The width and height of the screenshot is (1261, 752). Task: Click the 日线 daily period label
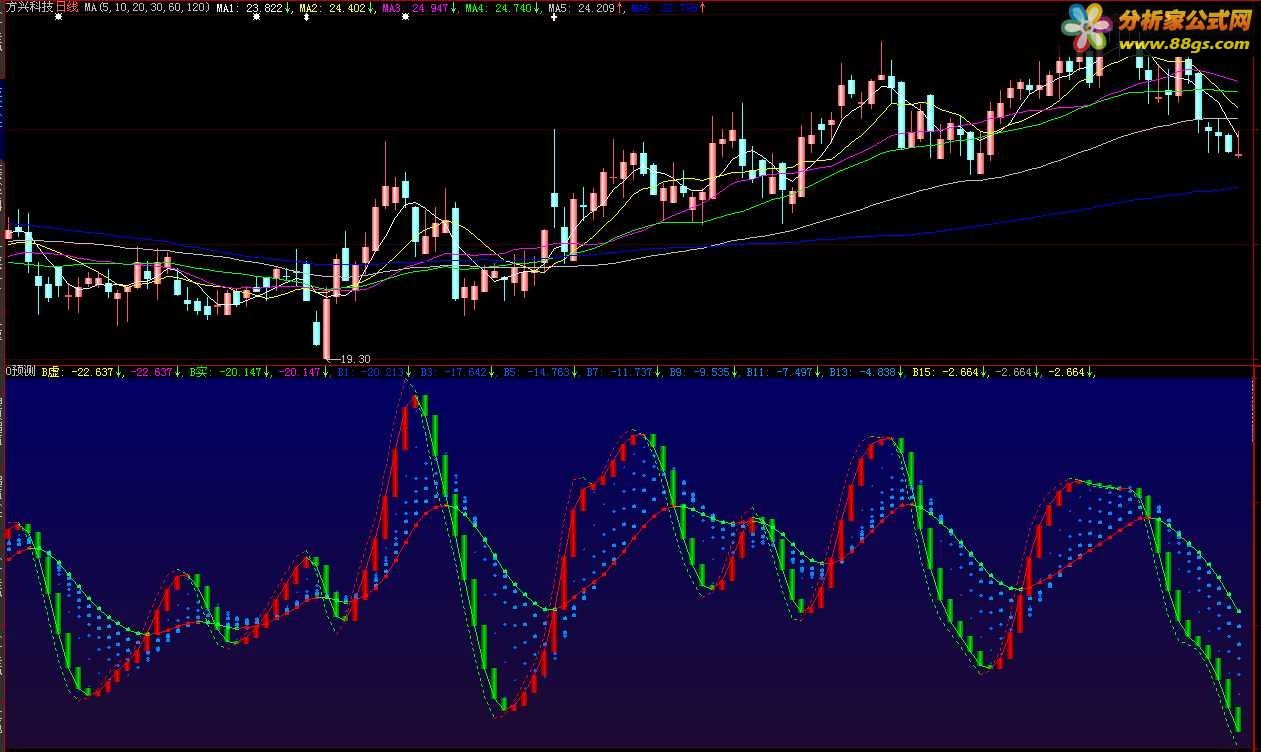(x=66, y=6)
